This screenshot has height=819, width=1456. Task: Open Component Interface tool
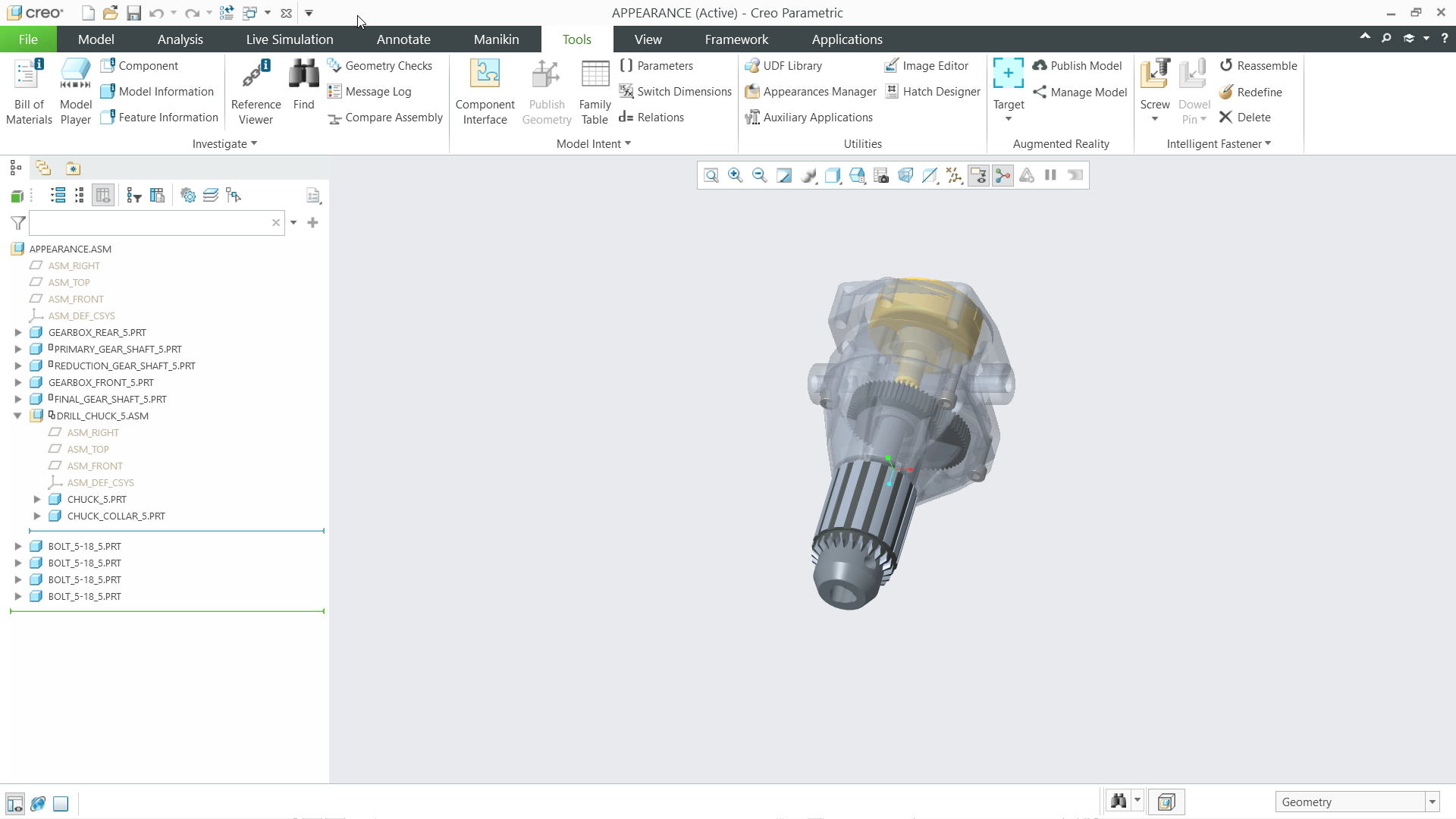[x=485, y=92]
